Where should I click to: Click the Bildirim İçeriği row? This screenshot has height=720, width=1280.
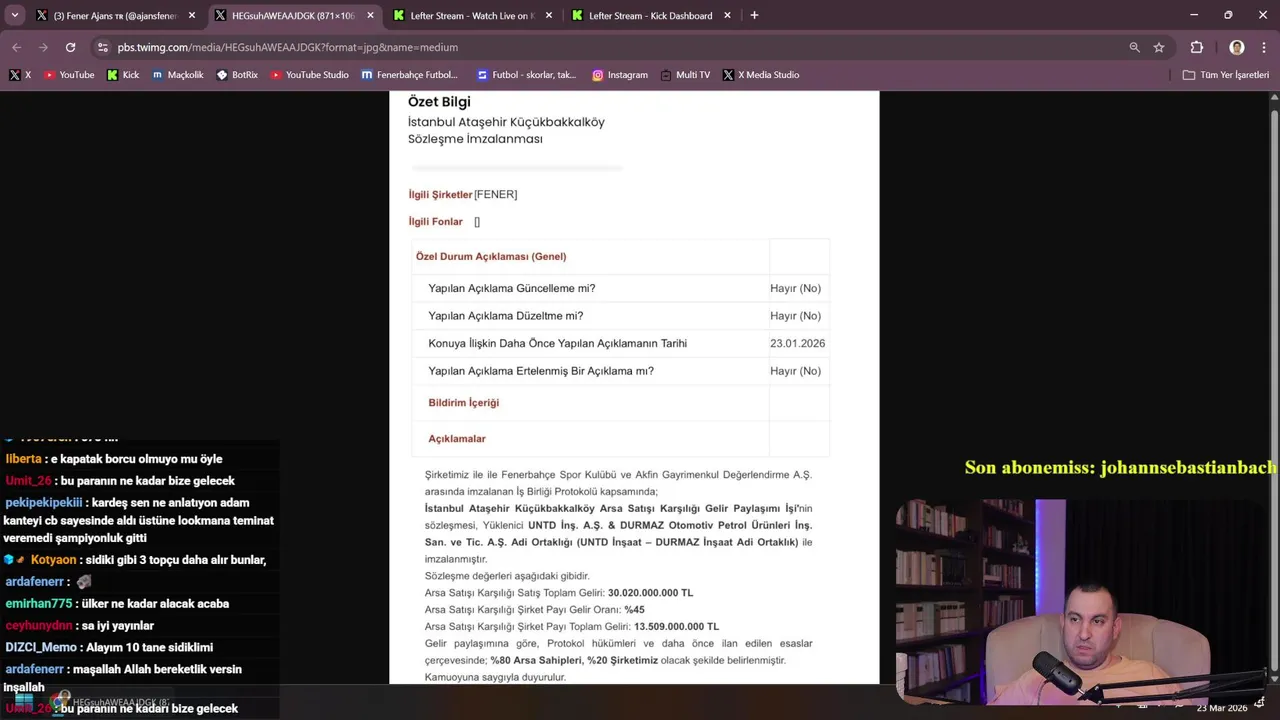point(620,403)
